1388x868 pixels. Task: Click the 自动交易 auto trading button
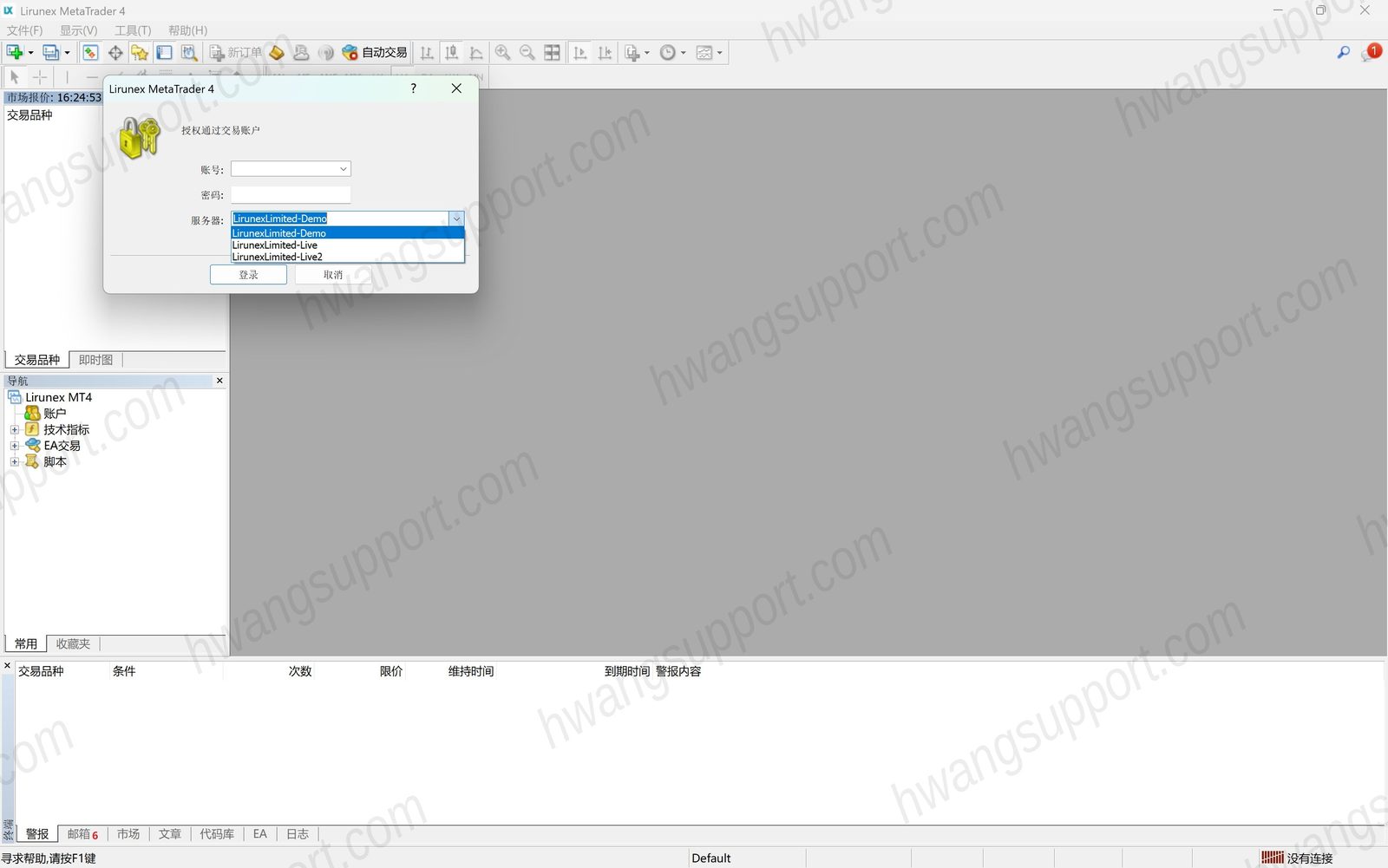click(375, 53)
